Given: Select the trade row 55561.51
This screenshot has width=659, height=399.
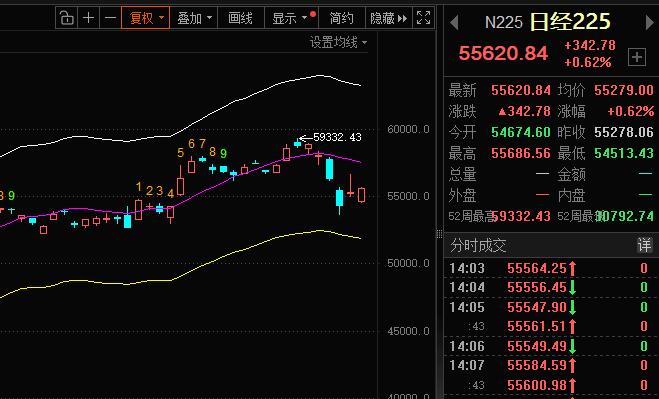Looking at the screenshot, I should click(x=551, y=326).
